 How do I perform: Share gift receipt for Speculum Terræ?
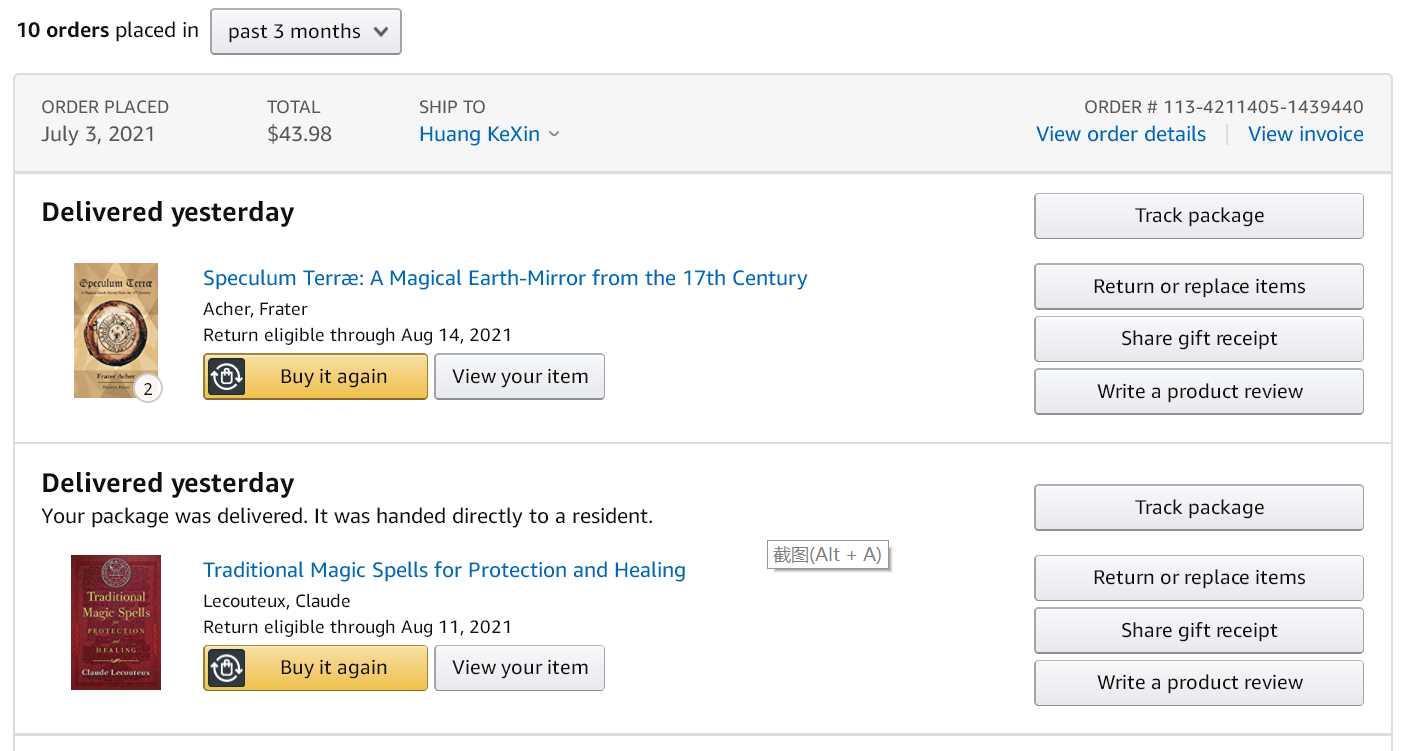tap(1198, 339)
